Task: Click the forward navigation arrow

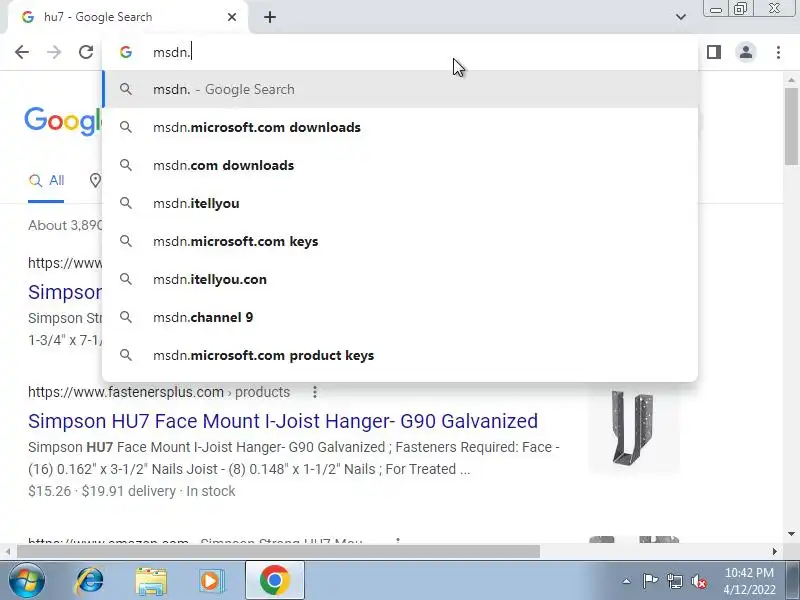Action: tap(54, 52)
